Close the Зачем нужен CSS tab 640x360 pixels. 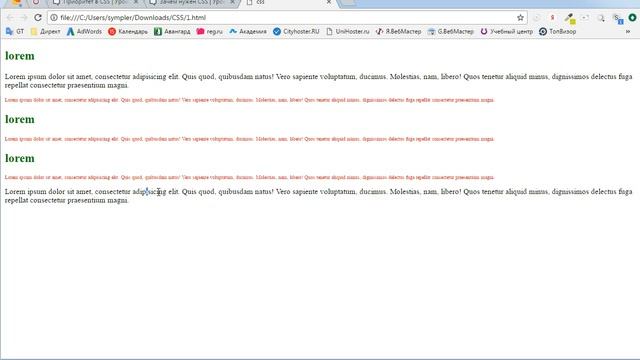point(232,2)
